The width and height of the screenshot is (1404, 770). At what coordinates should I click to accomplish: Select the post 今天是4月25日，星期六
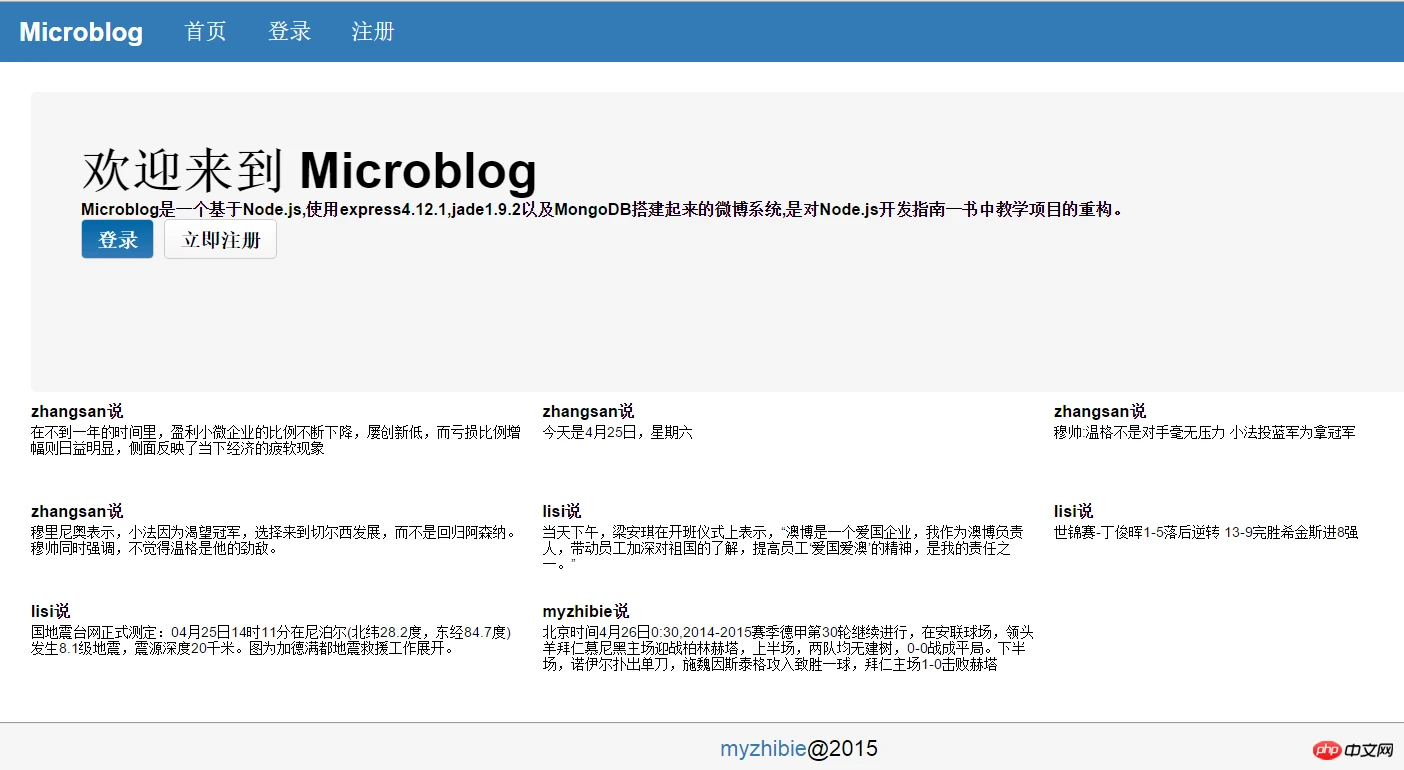pos(617,432)
